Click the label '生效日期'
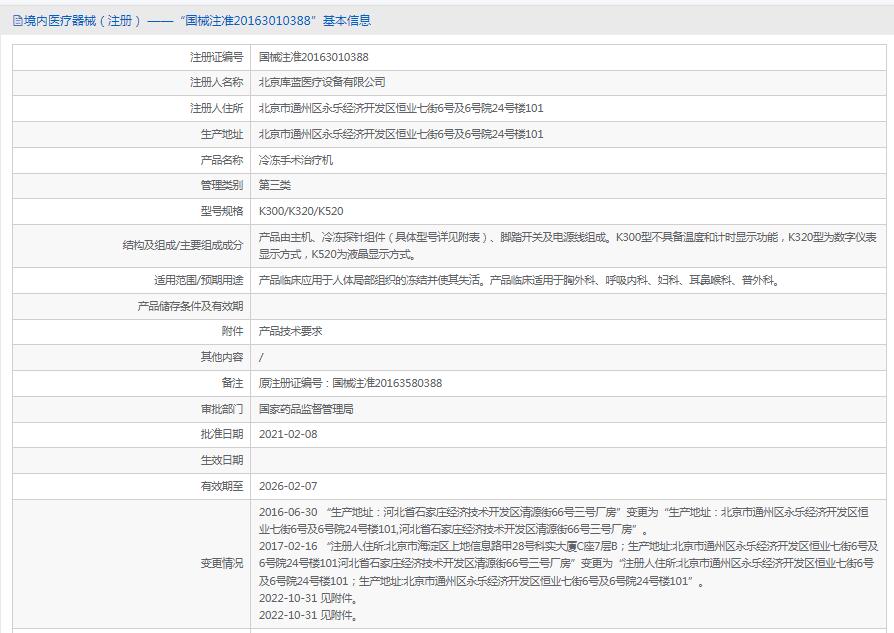 [x=222, y=460]
